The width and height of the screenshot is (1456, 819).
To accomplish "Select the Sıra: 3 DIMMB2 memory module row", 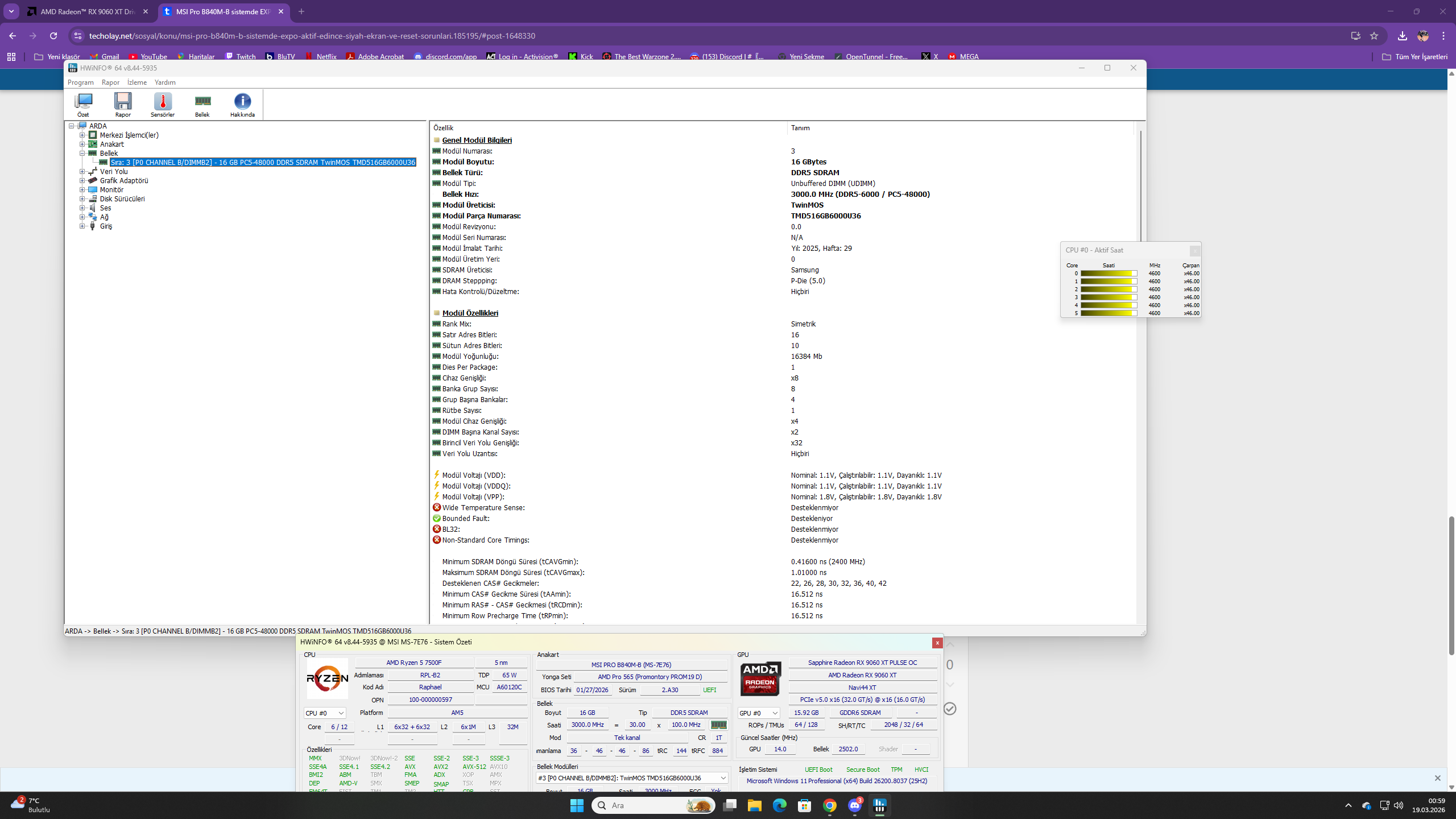I will (263, 163).
